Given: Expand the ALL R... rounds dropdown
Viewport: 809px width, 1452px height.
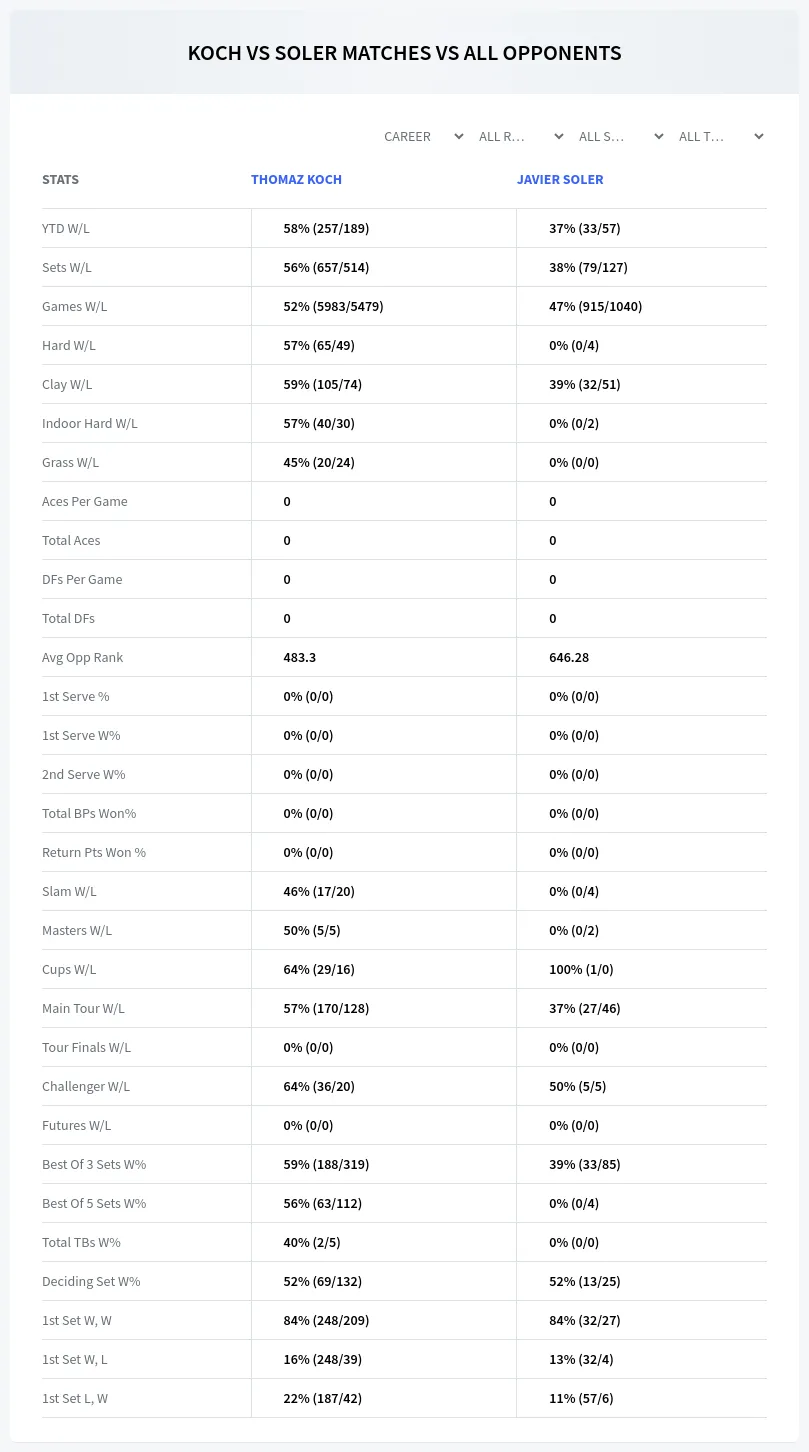Looking at the screenshot, I should tap(521, 136).
